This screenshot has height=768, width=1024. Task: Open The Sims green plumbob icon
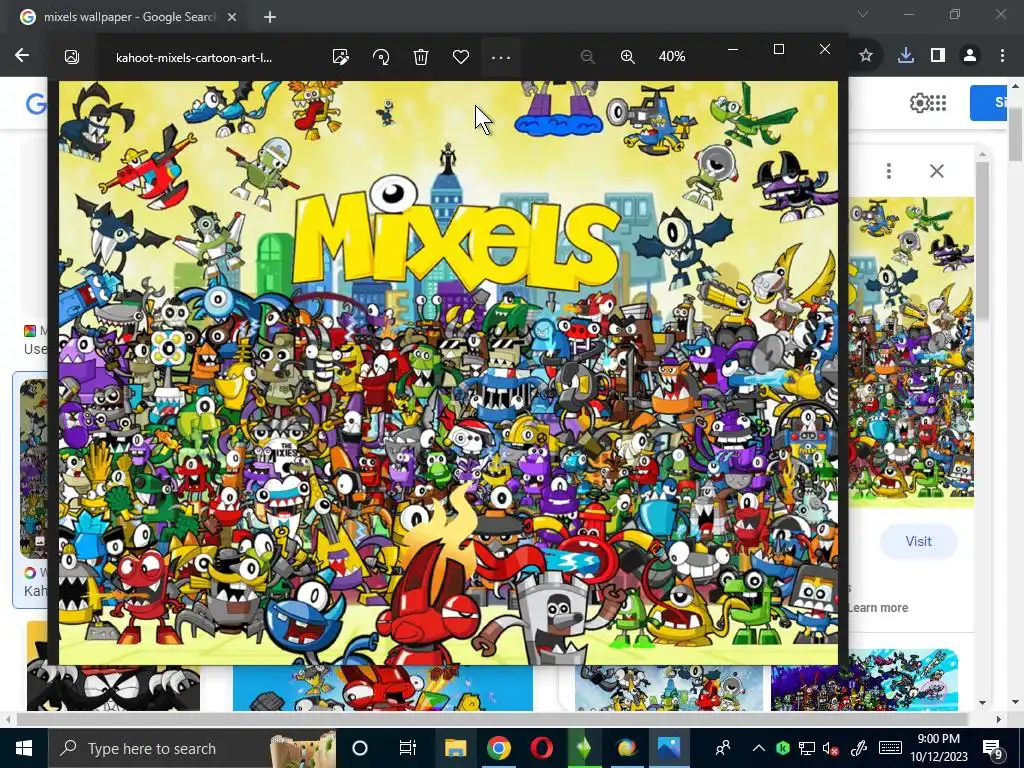point(584,748)
